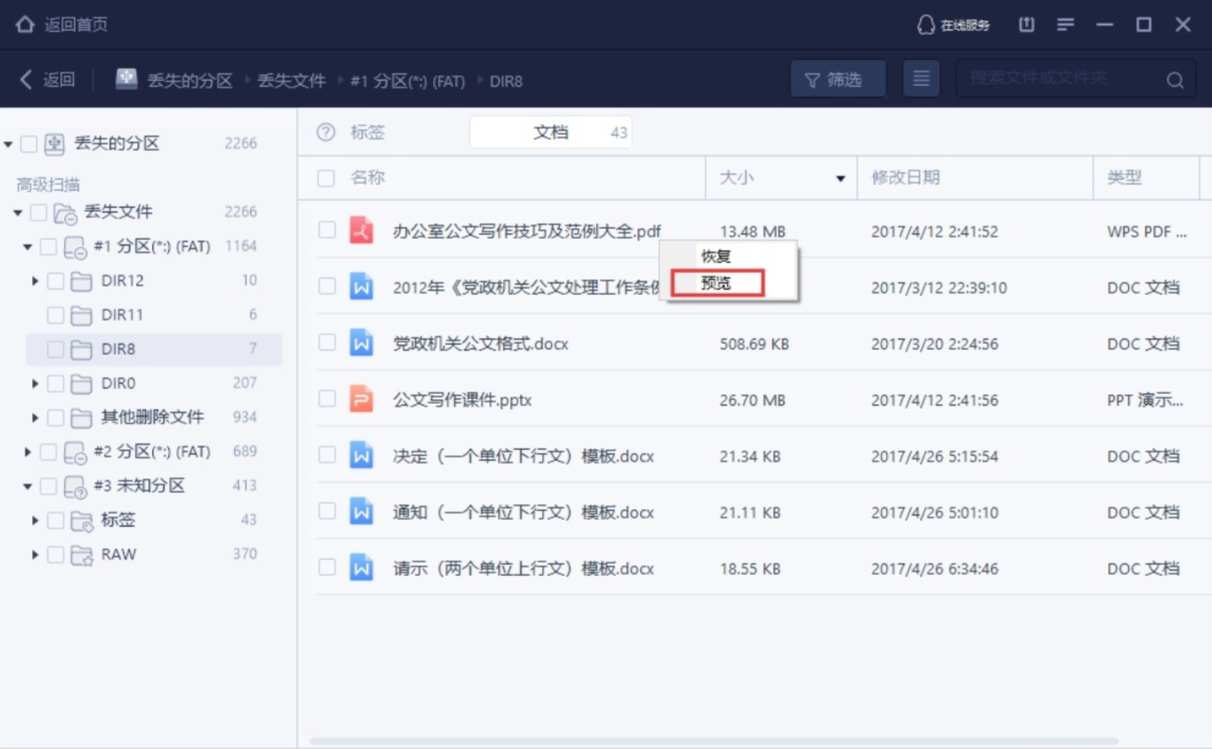Click the #2 分区 partition icon

click(x=75, y=452)
